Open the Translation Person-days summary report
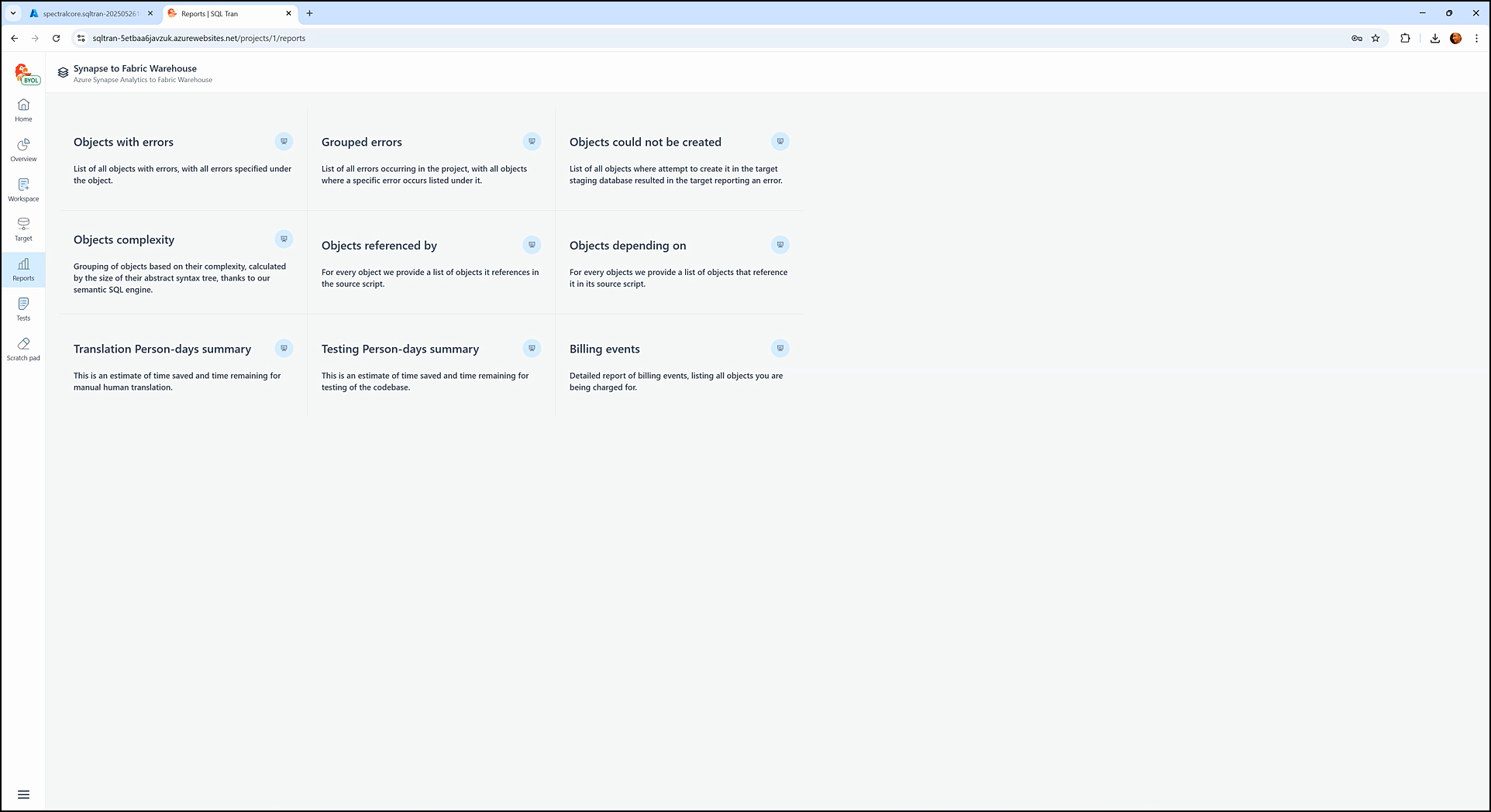1491x812 pixels. (x=162, y=349)
